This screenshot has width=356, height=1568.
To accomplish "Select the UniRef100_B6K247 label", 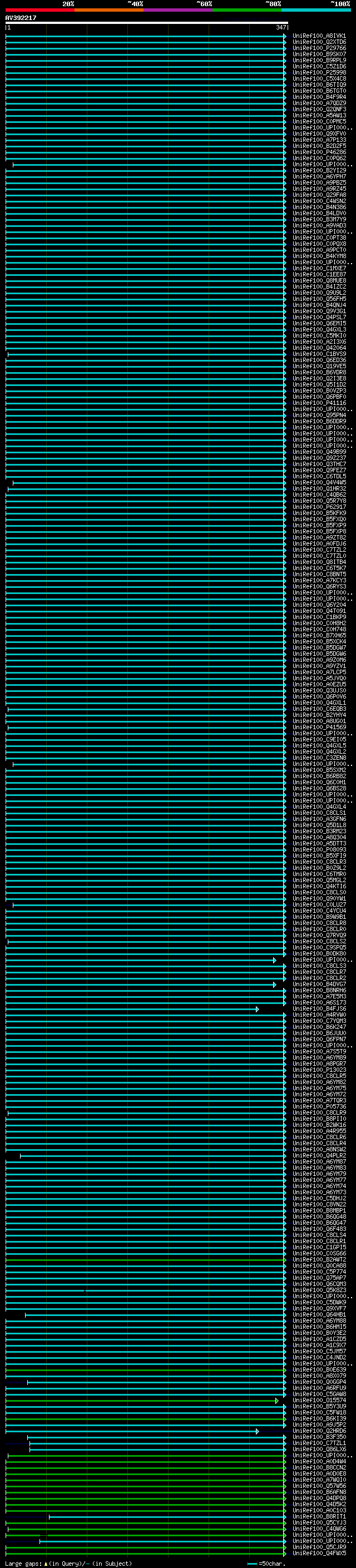I will 319,1027.
